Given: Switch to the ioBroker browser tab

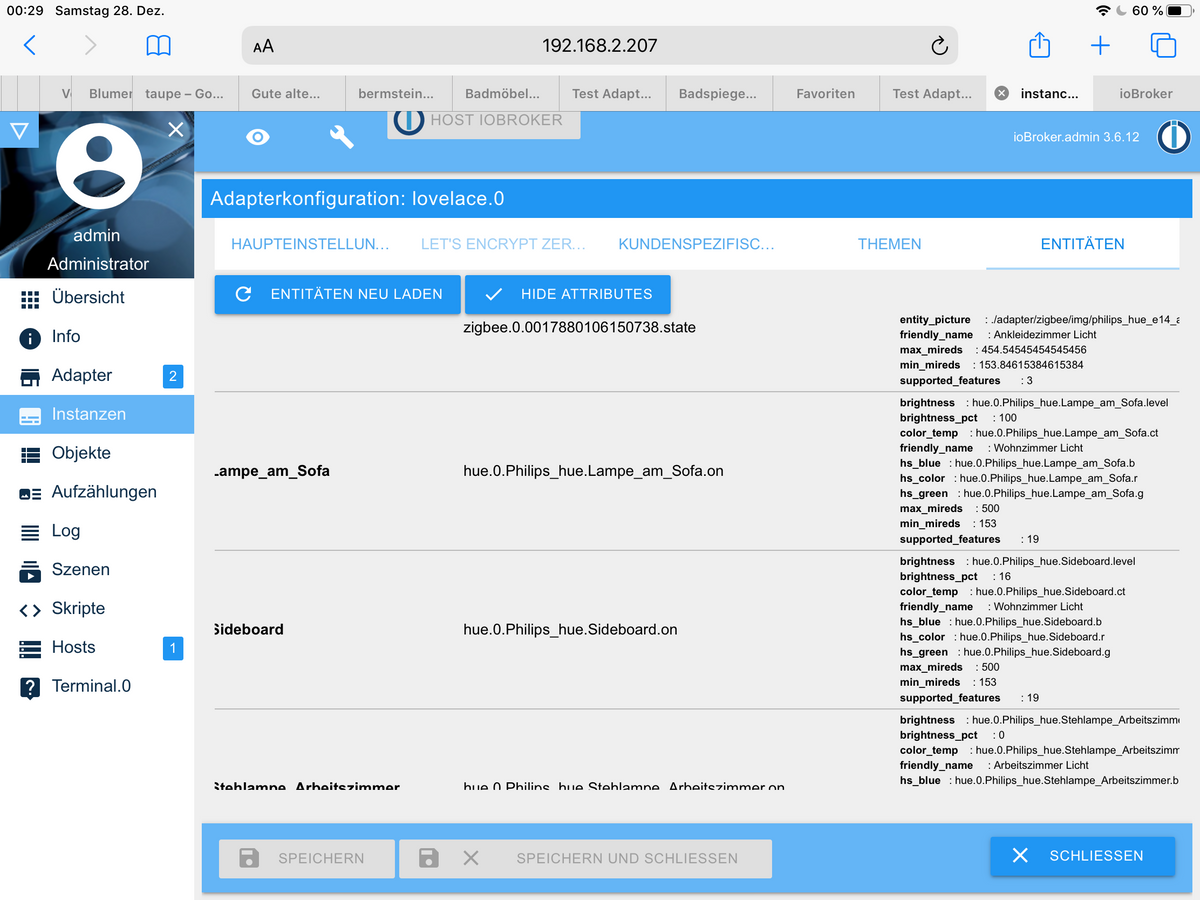Looking at the screenshot, I should click(1146, 93).
